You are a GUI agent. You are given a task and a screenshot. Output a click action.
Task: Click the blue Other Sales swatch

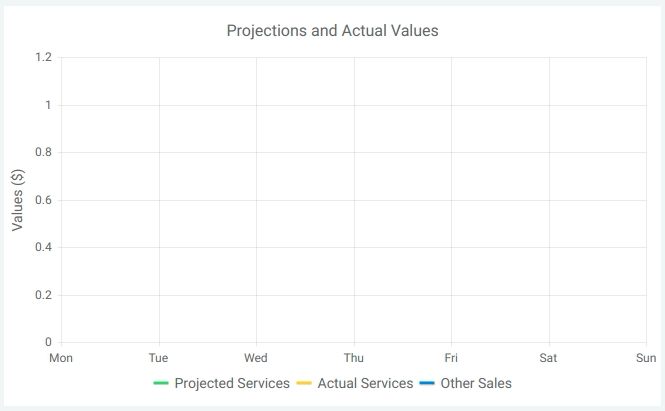[x=427, y=383]
